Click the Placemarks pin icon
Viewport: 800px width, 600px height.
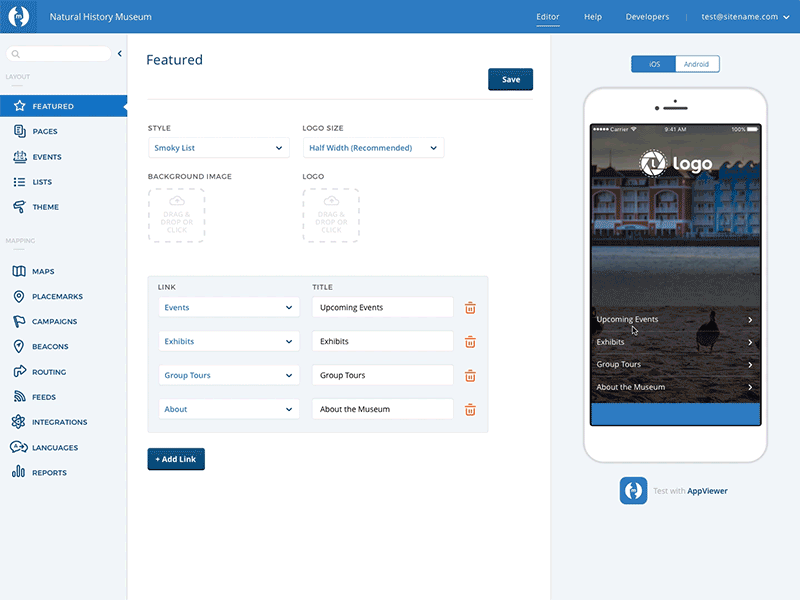pyautogui.click(x=19, y=296)
